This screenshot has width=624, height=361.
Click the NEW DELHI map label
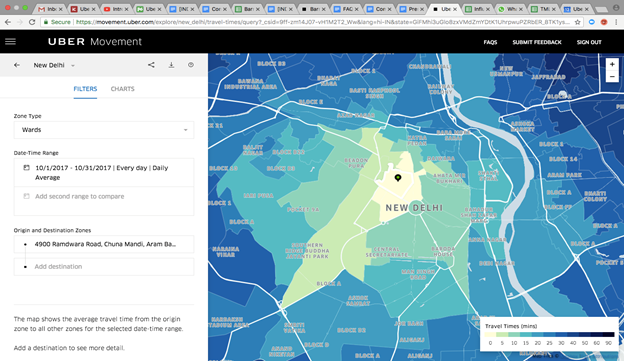pyautogui.click(x=414, y=208)
